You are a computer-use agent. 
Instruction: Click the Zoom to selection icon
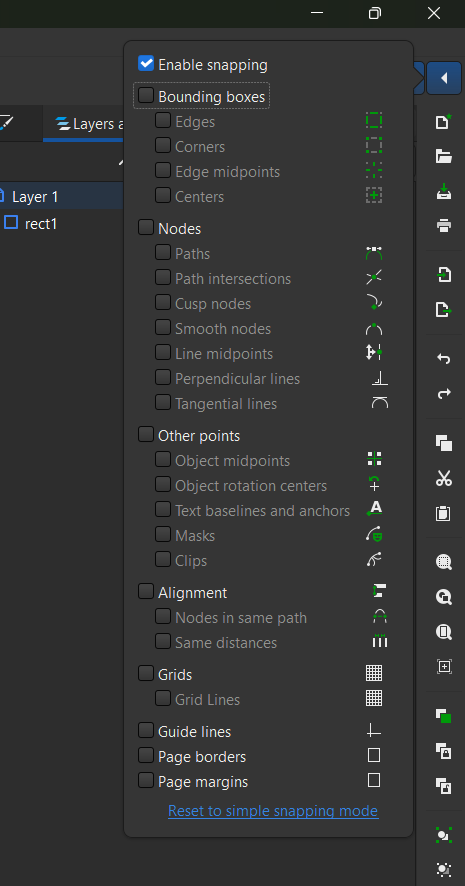tap(444, 562)
